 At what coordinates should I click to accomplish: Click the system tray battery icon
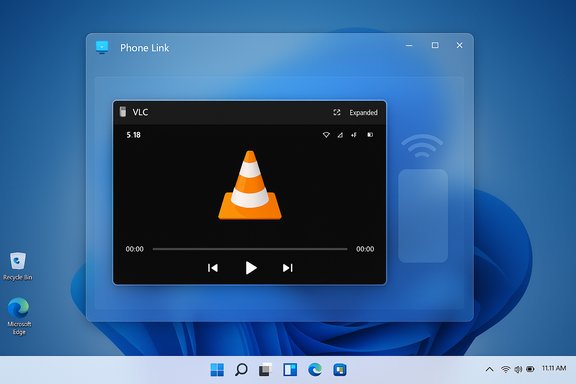click(530, 369)
